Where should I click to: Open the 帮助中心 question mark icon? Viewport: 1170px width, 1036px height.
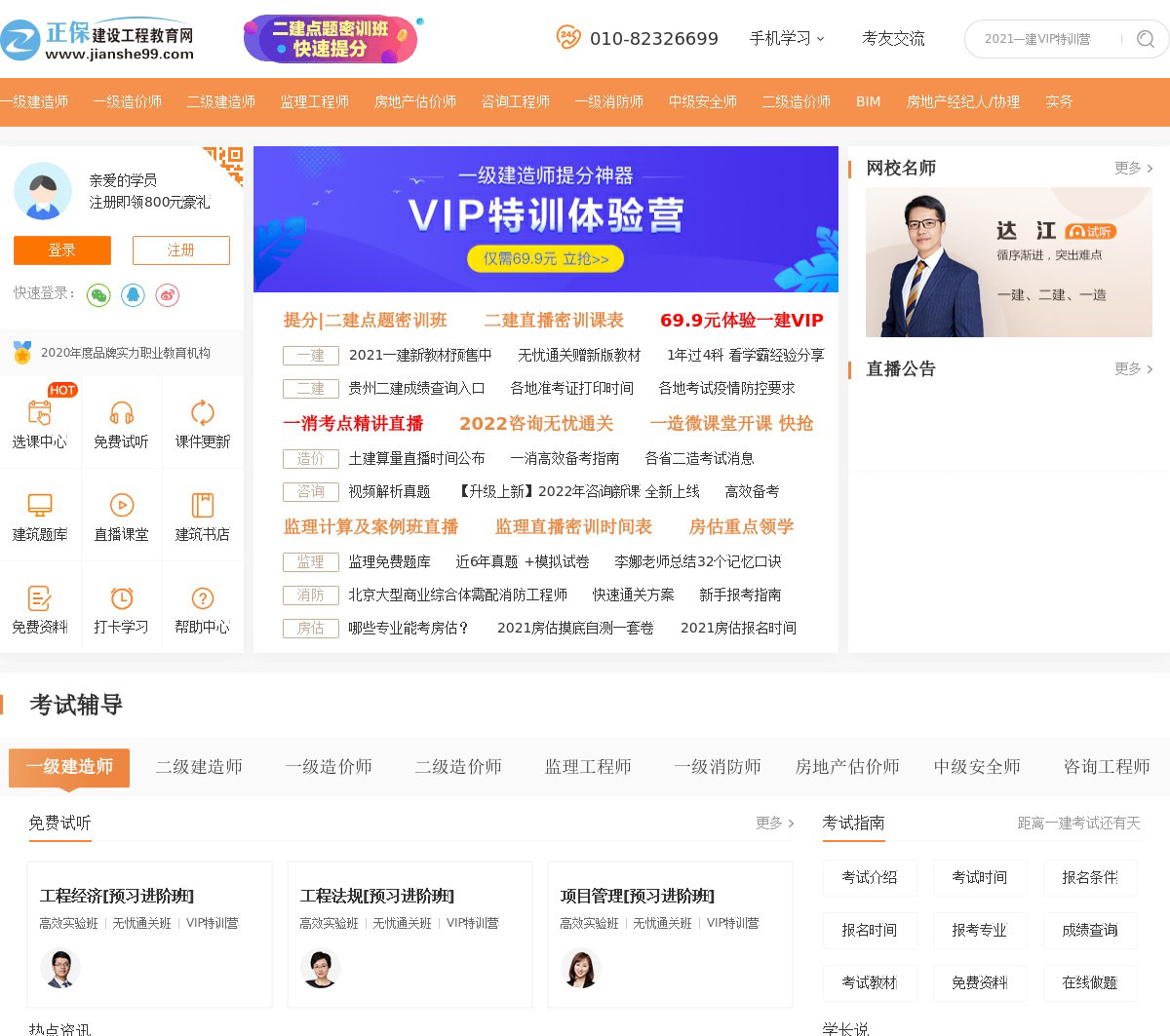pyautogui.click(x=202, y=597)
